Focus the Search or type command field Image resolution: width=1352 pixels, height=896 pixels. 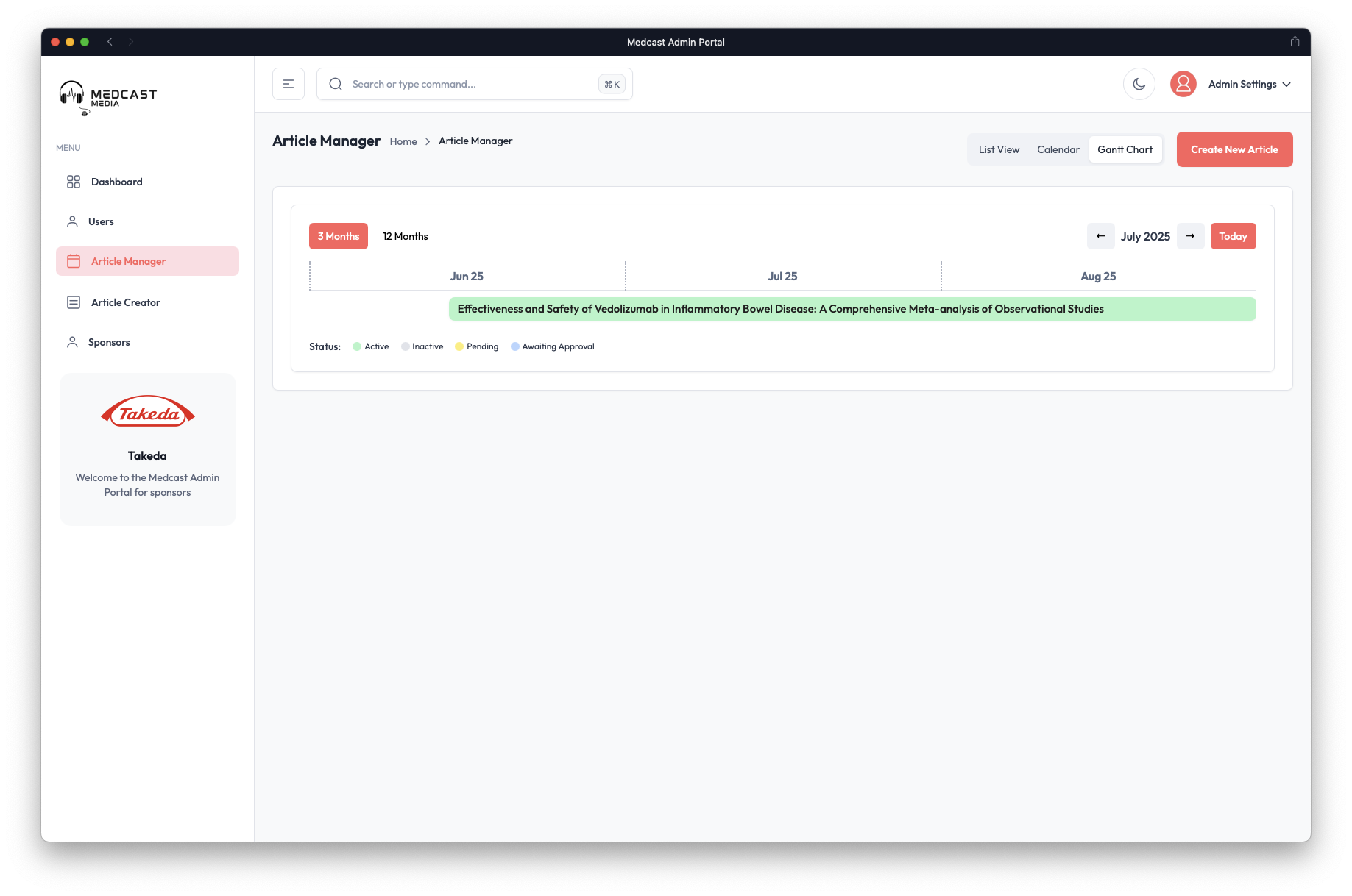(475, 84)
